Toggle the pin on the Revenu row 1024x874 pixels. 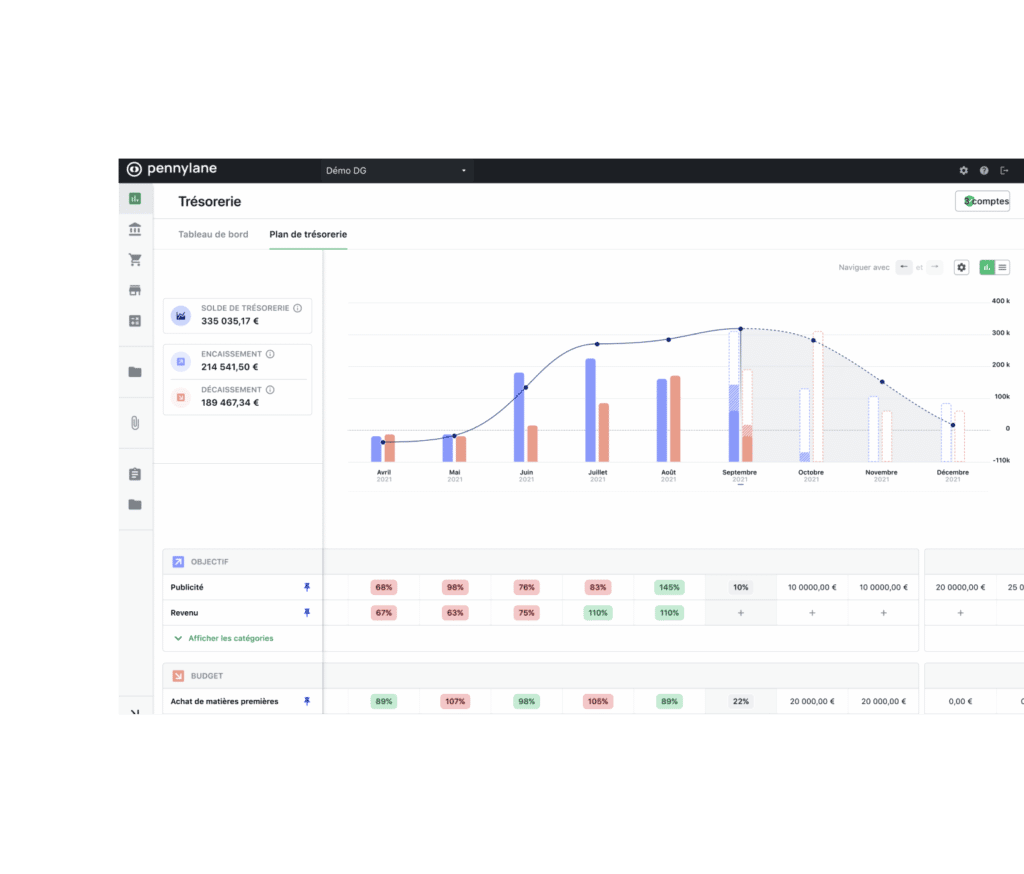coord(307,613)
